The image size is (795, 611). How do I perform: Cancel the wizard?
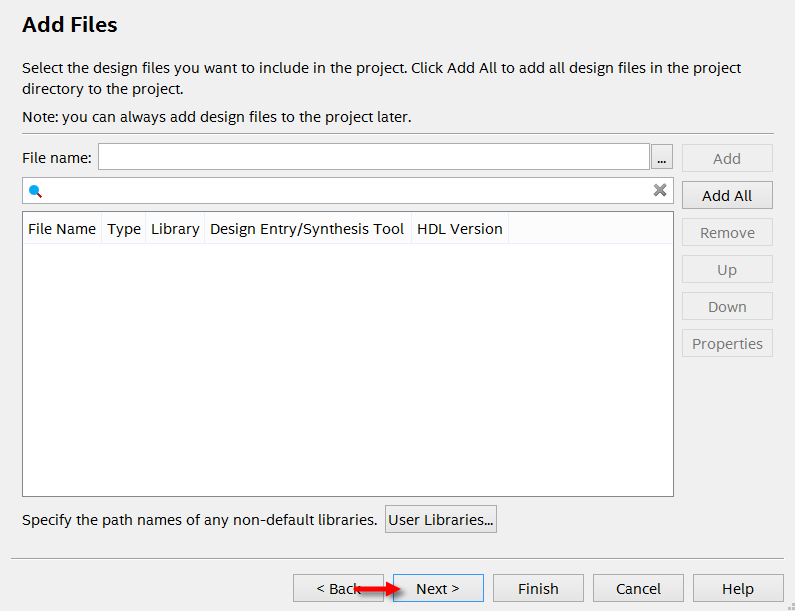click(x=638, y=588)
